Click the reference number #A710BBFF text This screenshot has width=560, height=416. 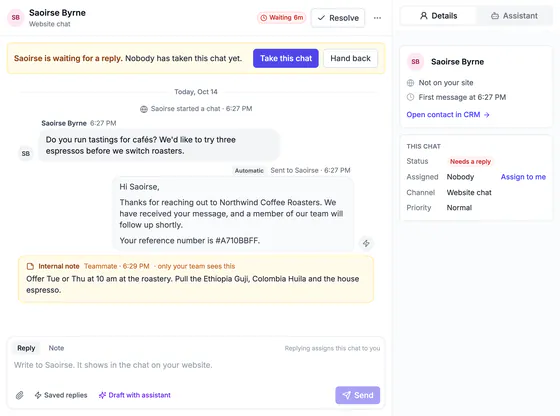pos(238,241)
